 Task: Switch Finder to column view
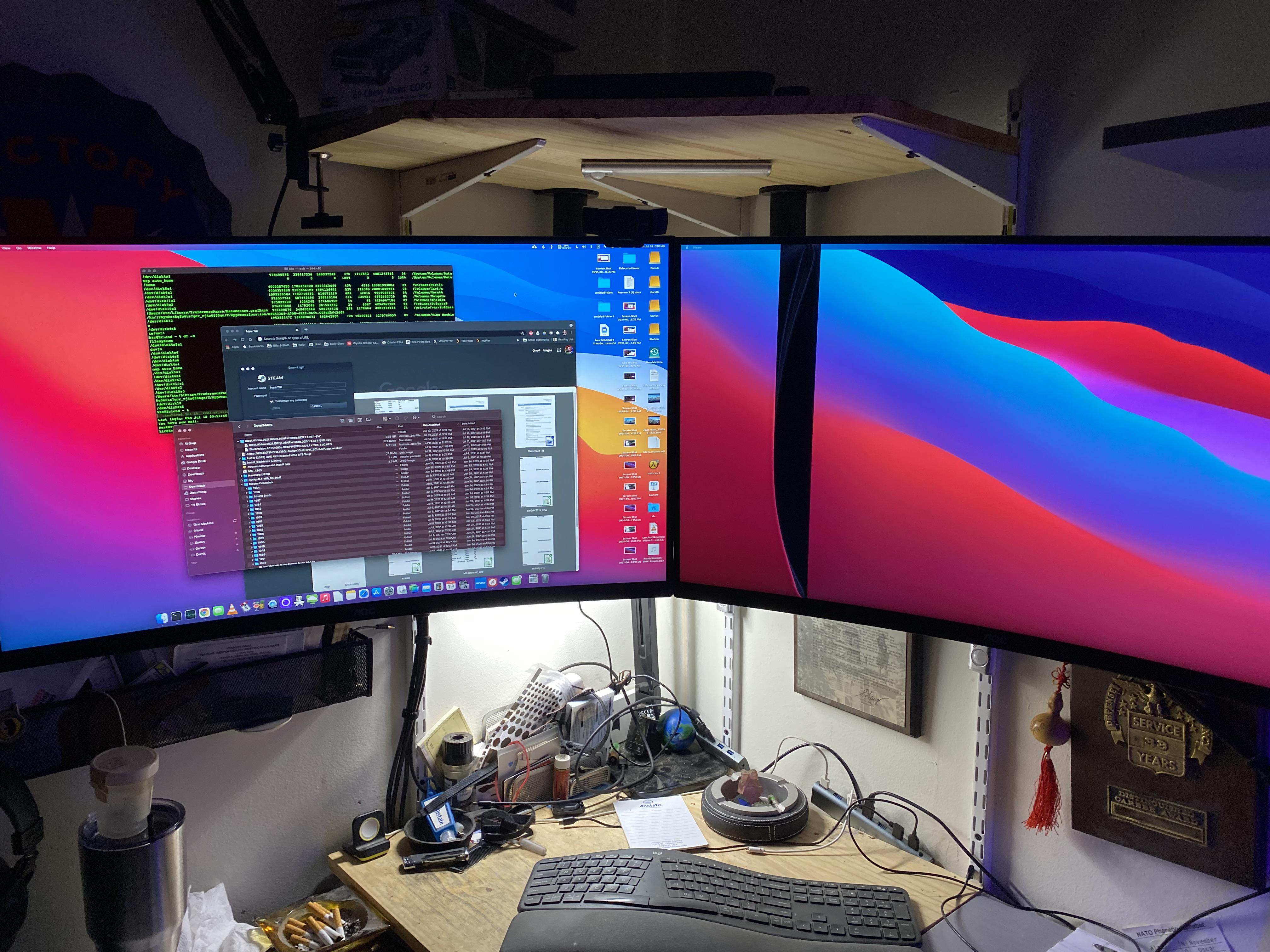(361, 420)
